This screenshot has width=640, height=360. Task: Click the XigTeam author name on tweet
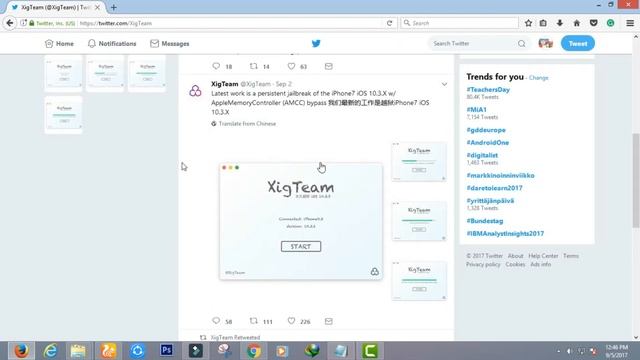[224, 84]
